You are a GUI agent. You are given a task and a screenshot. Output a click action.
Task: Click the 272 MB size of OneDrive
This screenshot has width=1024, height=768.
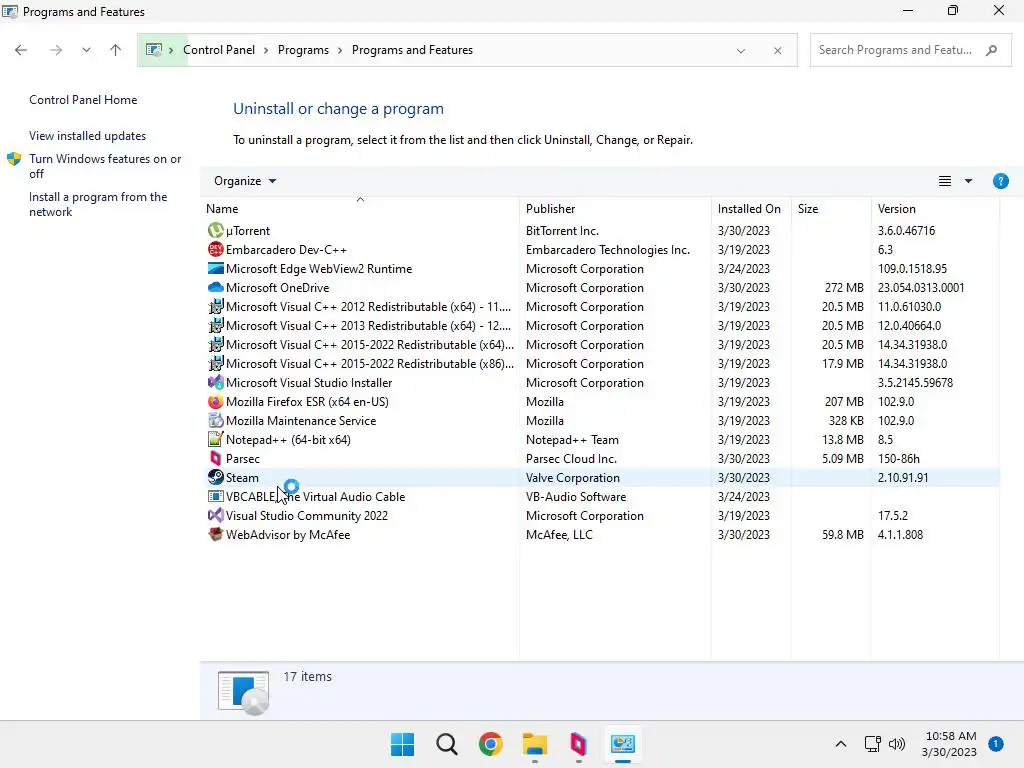(844, 287)
